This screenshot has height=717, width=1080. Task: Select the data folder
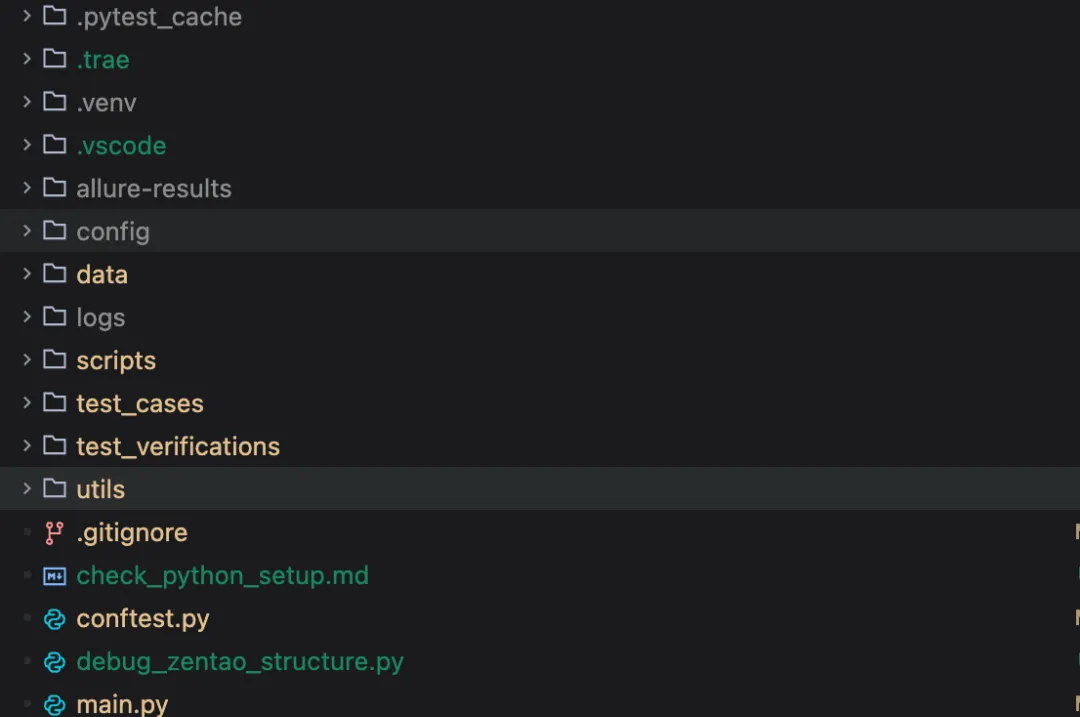tap(102, 275)
